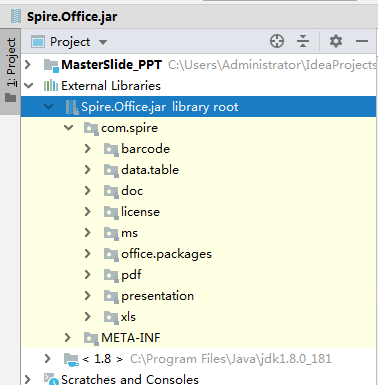Click the com.spire package folder icon
This screenshot has width=378, height=385.
click(91, 128)
